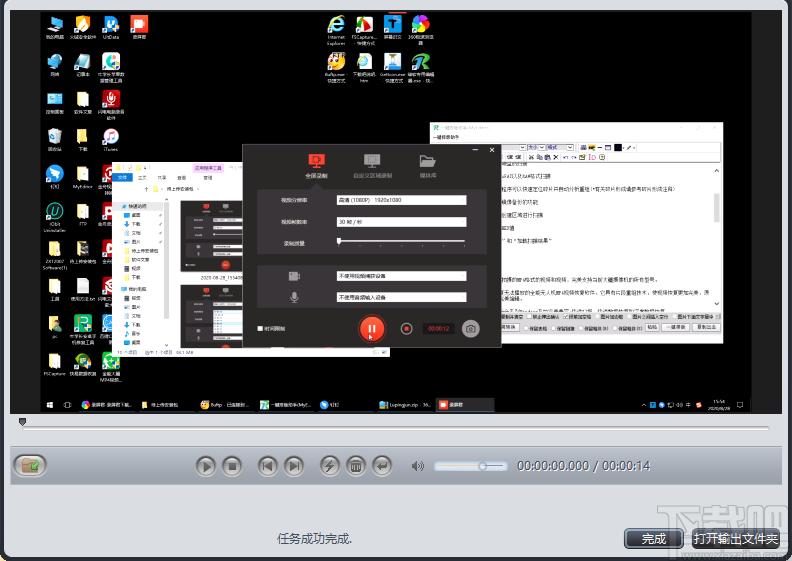This screenshot has width=792, height=561.
Task: Tick the time limit checkbox in recorder
Action: click(260, 328)
